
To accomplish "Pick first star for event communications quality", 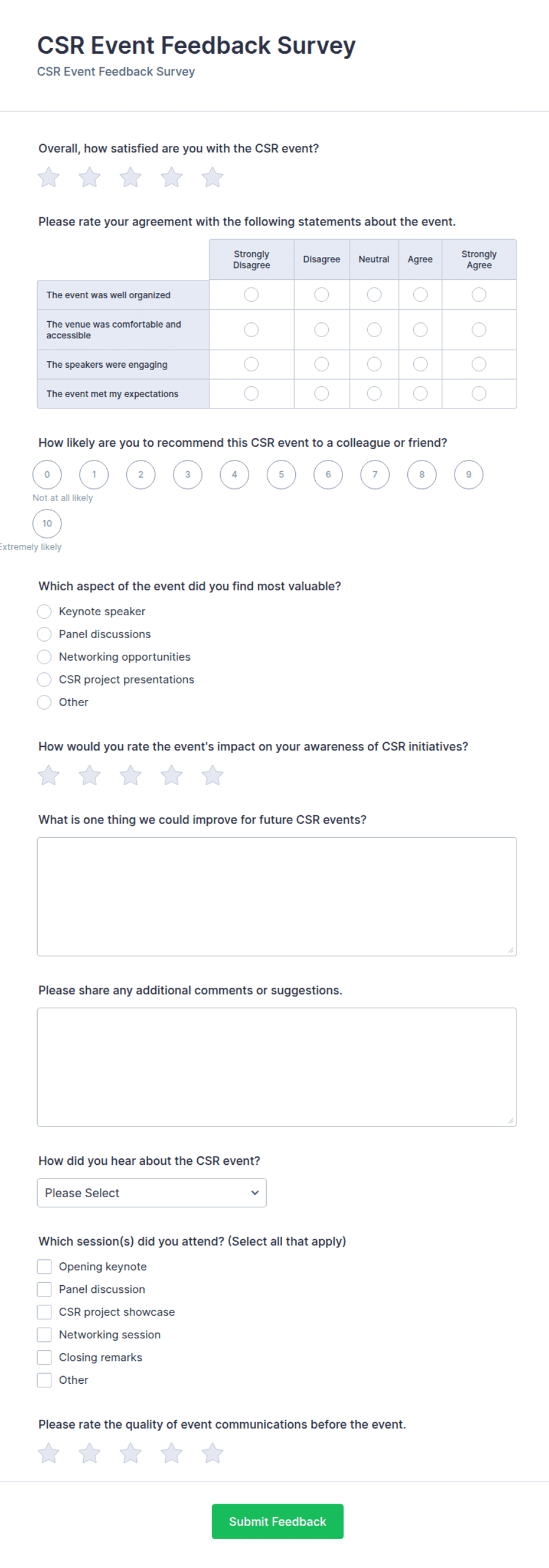I will click(x=48, y=1453).
